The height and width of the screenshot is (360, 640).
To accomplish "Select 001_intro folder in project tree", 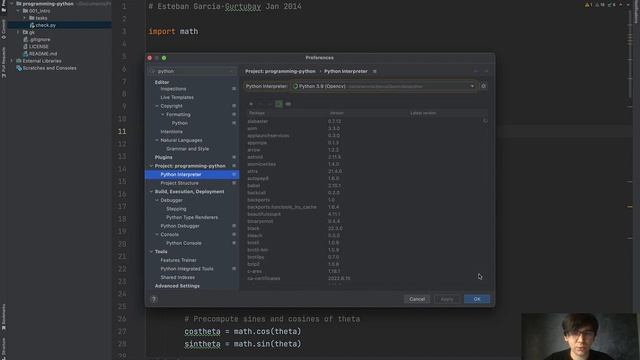I will tap(39, 11).
